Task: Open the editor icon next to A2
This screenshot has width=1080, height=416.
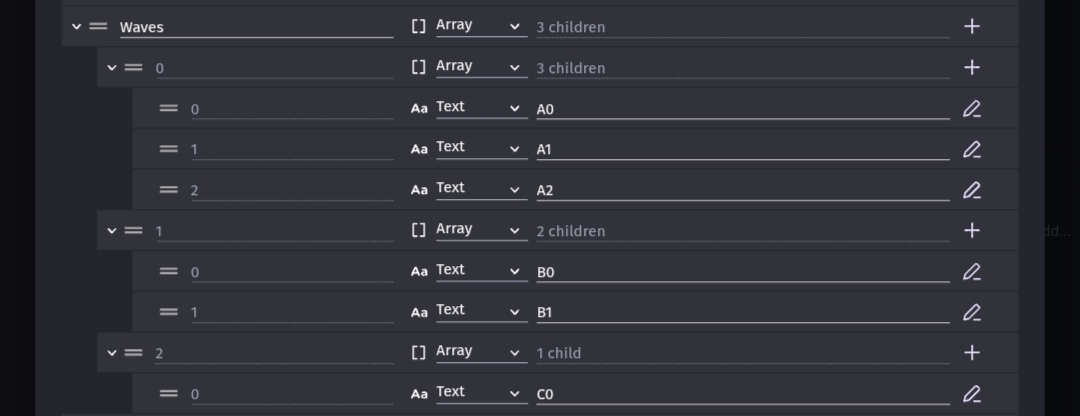Action: pyautogui.click(x=971, y=190)
